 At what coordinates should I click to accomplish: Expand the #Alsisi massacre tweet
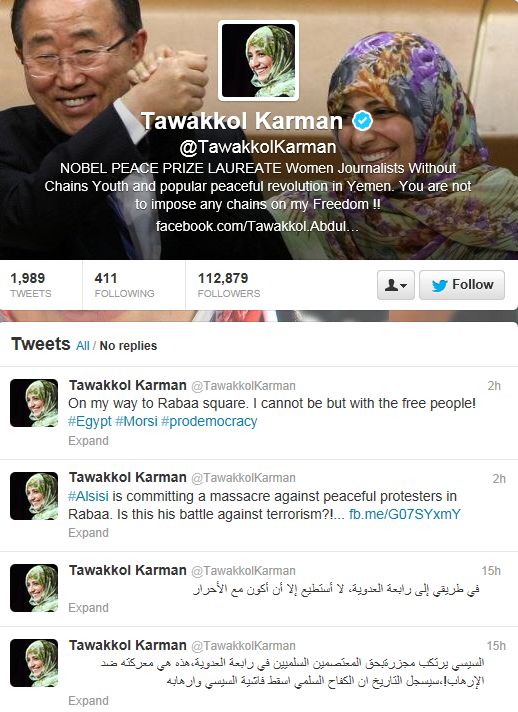(88, 533)
